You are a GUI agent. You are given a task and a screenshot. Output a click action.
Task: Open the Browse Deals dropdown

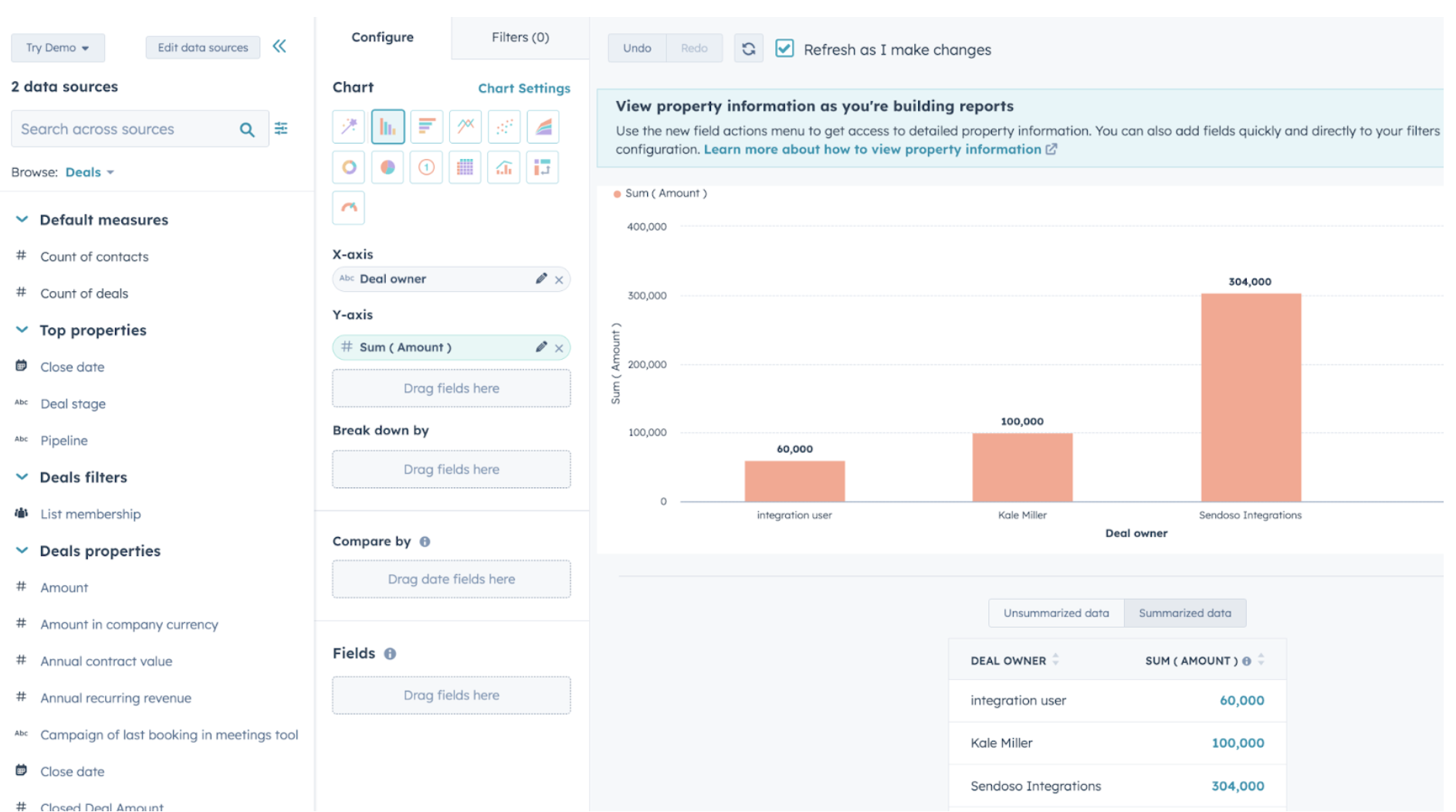(90, 172)
